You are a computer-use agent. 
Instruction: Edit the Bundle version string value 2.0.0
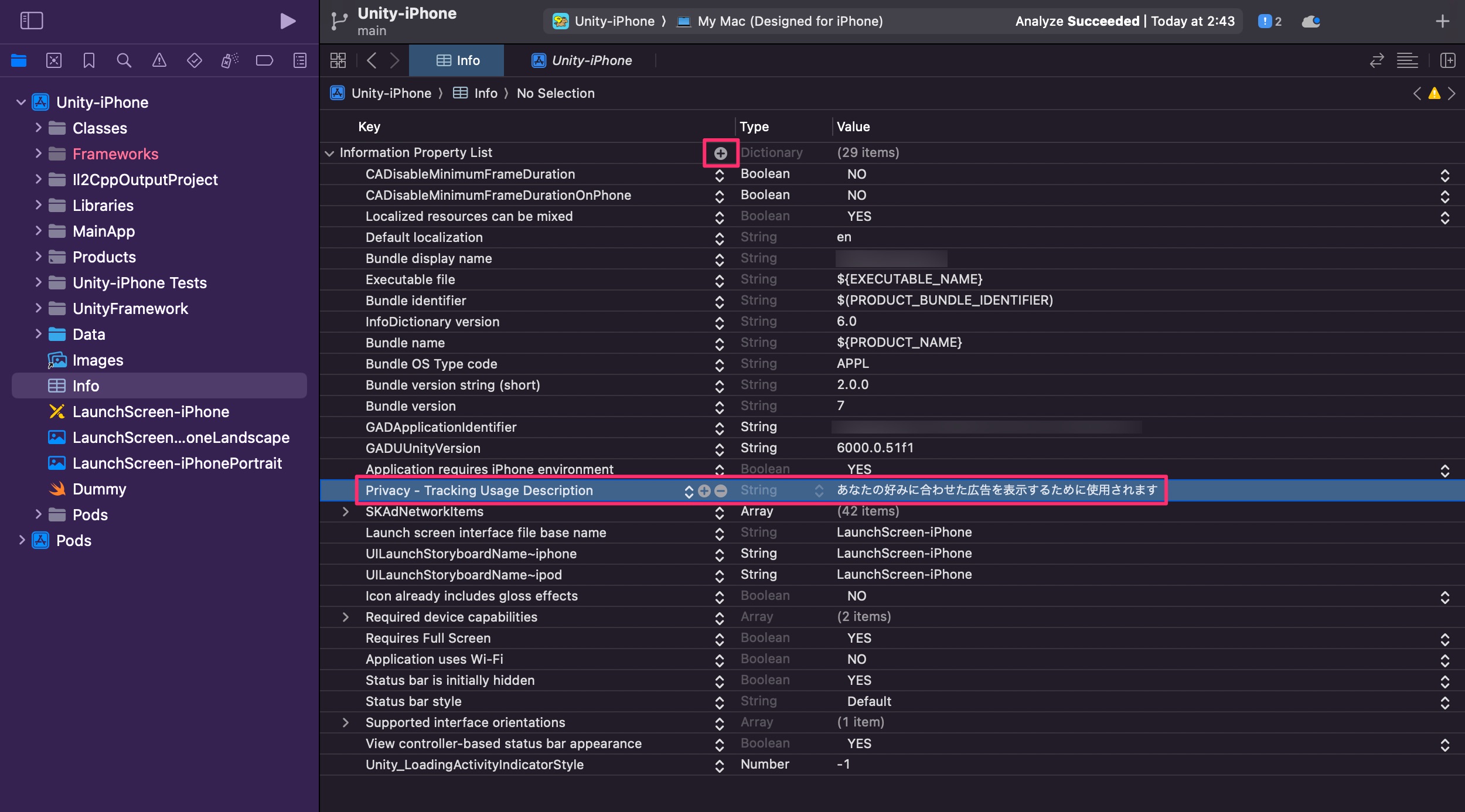pyautogui.click(x=853, y=384)
